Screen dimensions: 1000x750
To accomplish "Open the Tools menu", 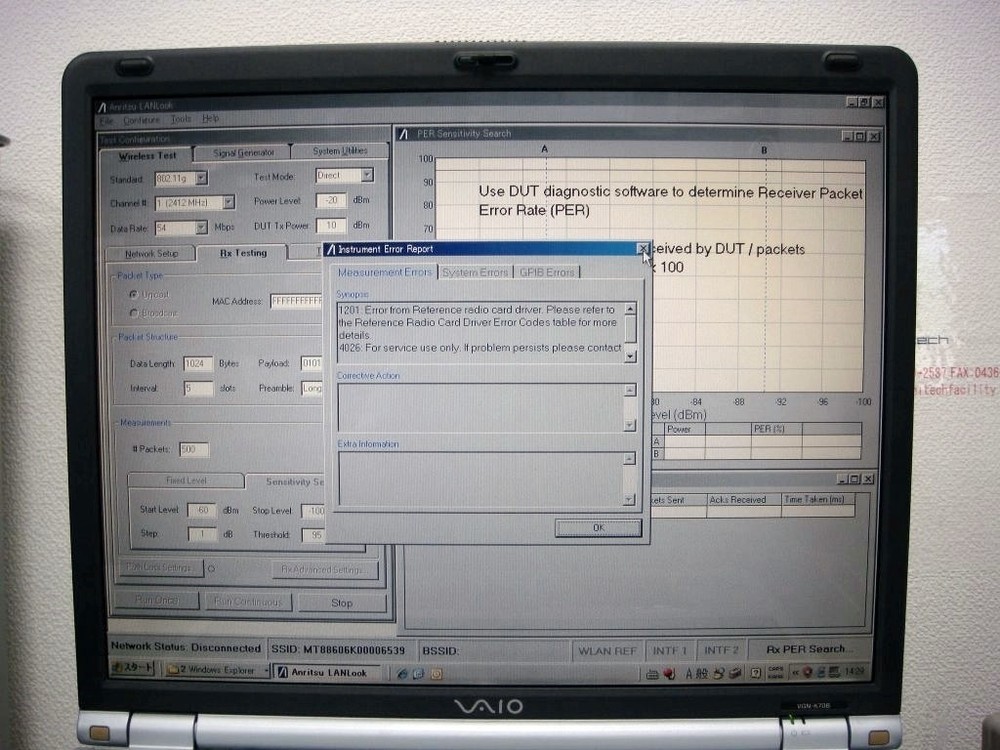I will click(180, 117).
